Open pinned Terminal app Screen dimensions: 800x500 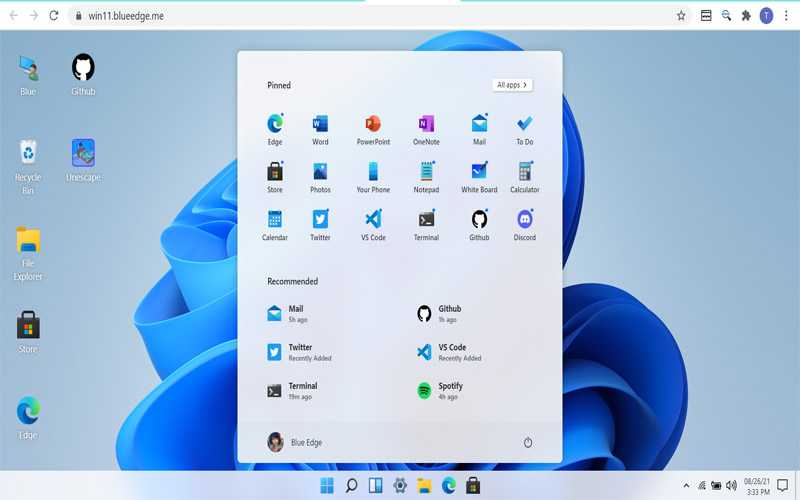(426, 225)
